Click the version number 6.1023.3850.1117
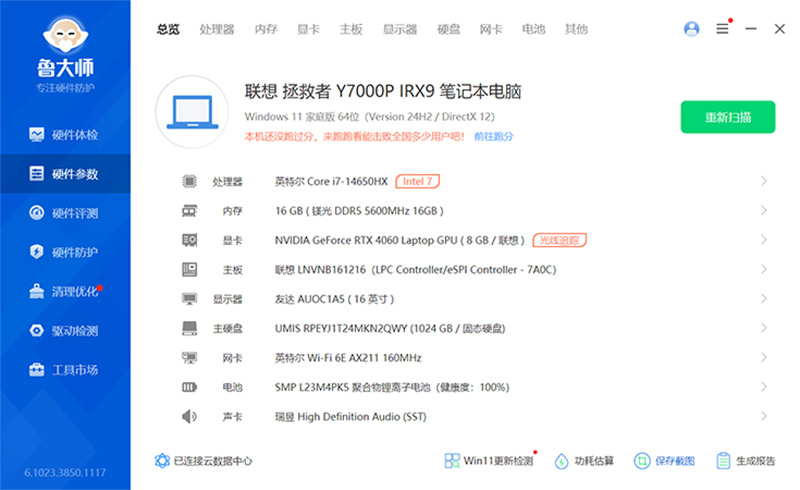Viewport: 800px width, 490px height. (x=65, y=473)
